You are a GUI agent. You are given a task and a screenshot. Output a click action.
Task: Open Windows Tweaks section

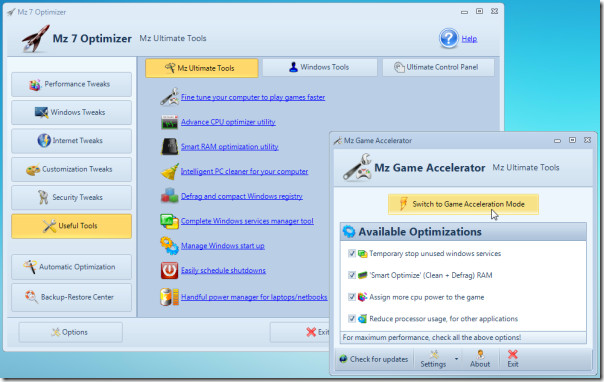click(x=71, y=112)
